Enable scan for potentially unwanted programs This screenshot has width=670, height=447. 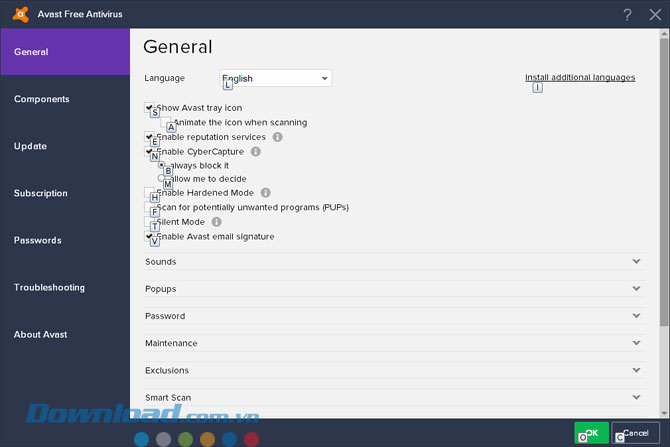pos(149,207)
